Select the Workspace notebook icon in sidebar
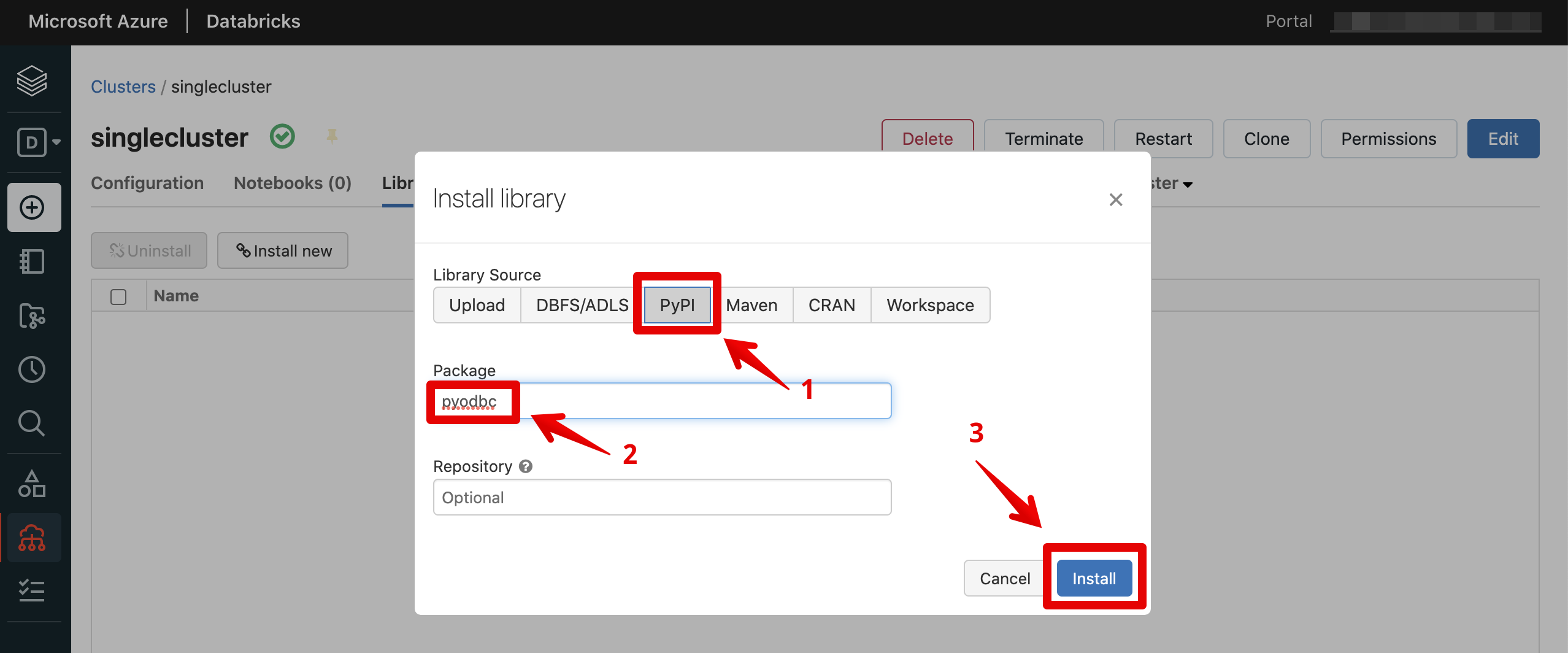The image size is (1568, 653). 31,261
